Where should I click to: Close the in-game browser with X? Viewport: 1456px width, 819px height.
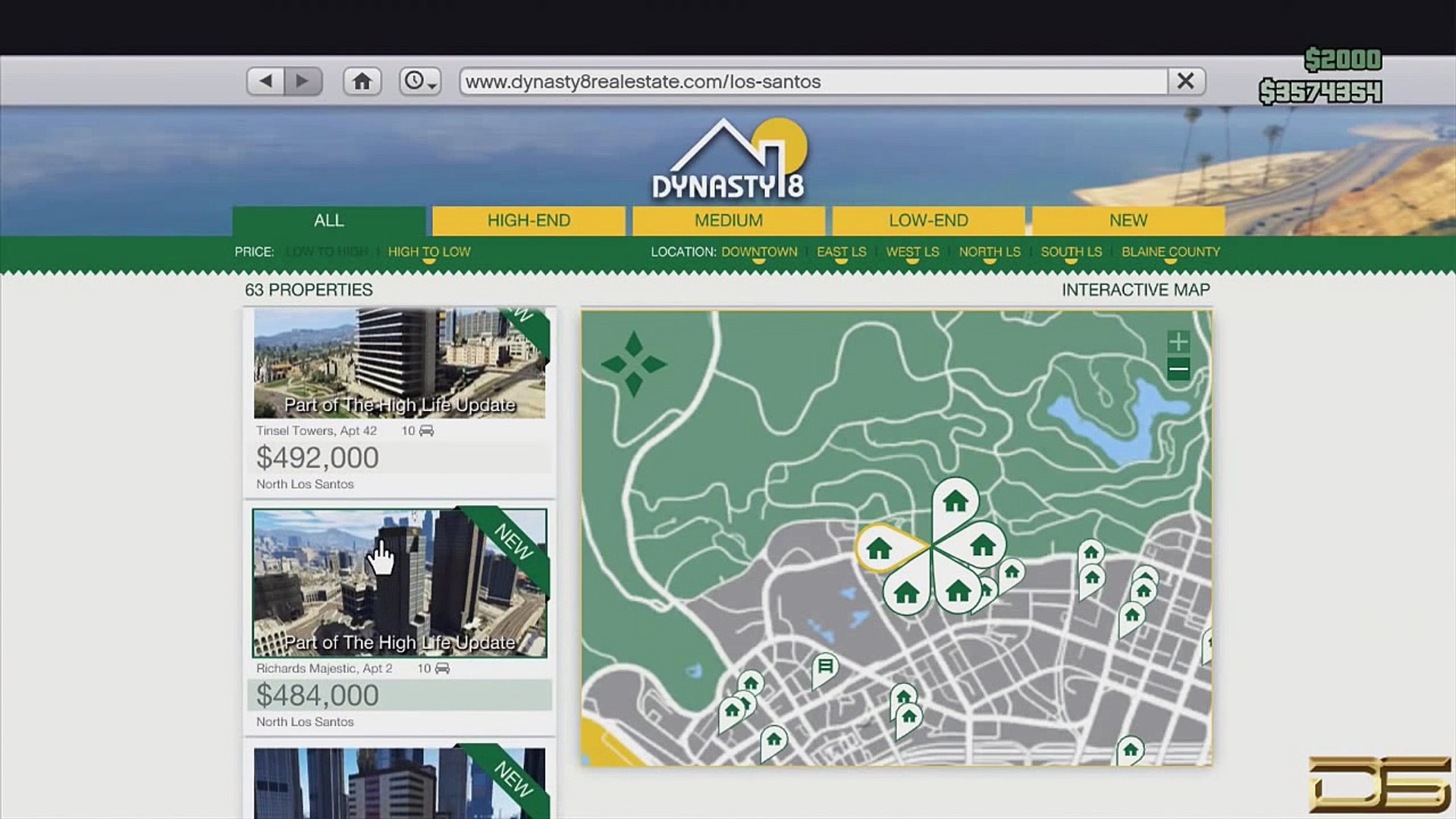coord(1186,81)
